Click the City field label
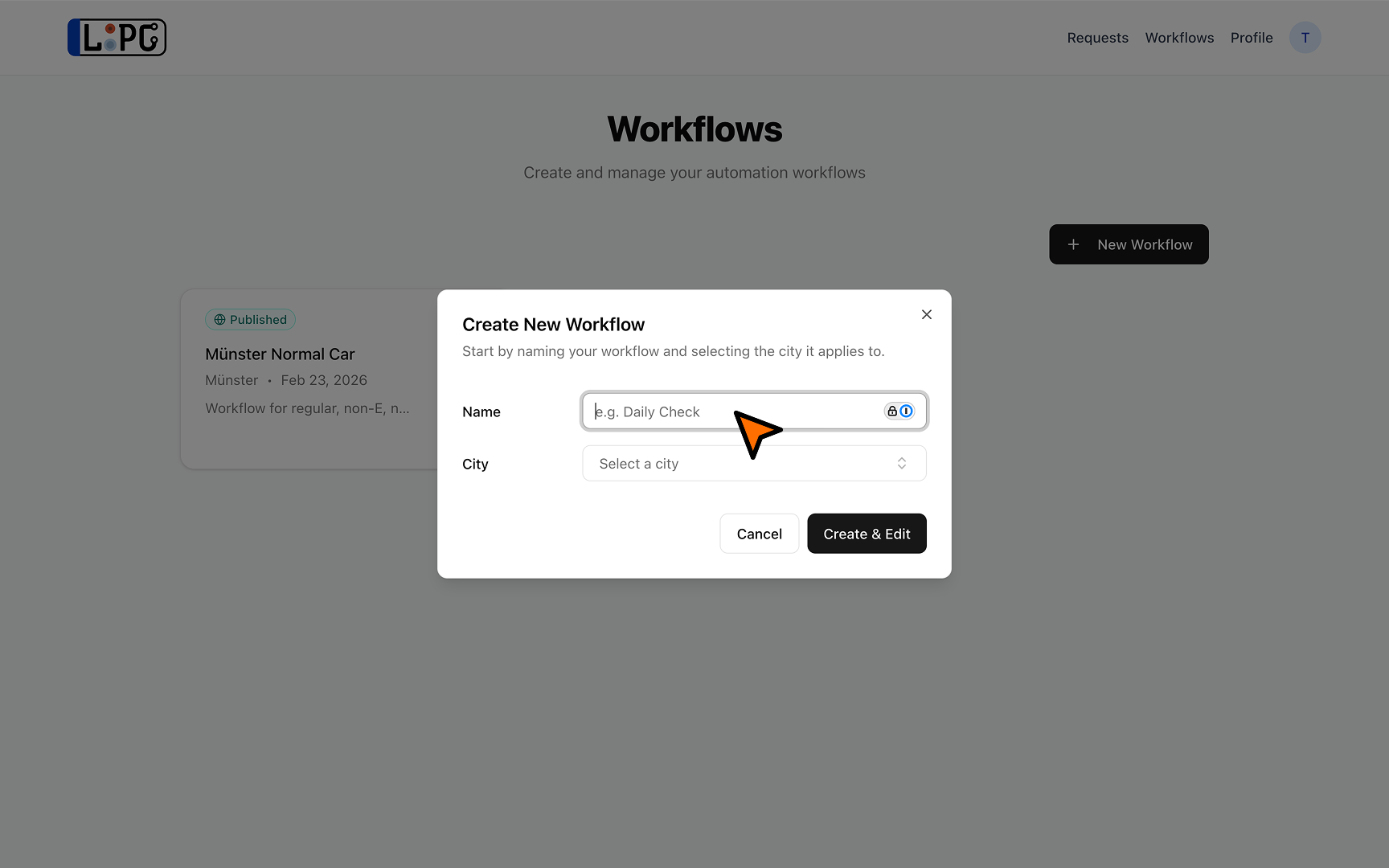Image resolution: width=1389 pixels, height=868 pixels. pyautogui.click(x=475, y=465)
